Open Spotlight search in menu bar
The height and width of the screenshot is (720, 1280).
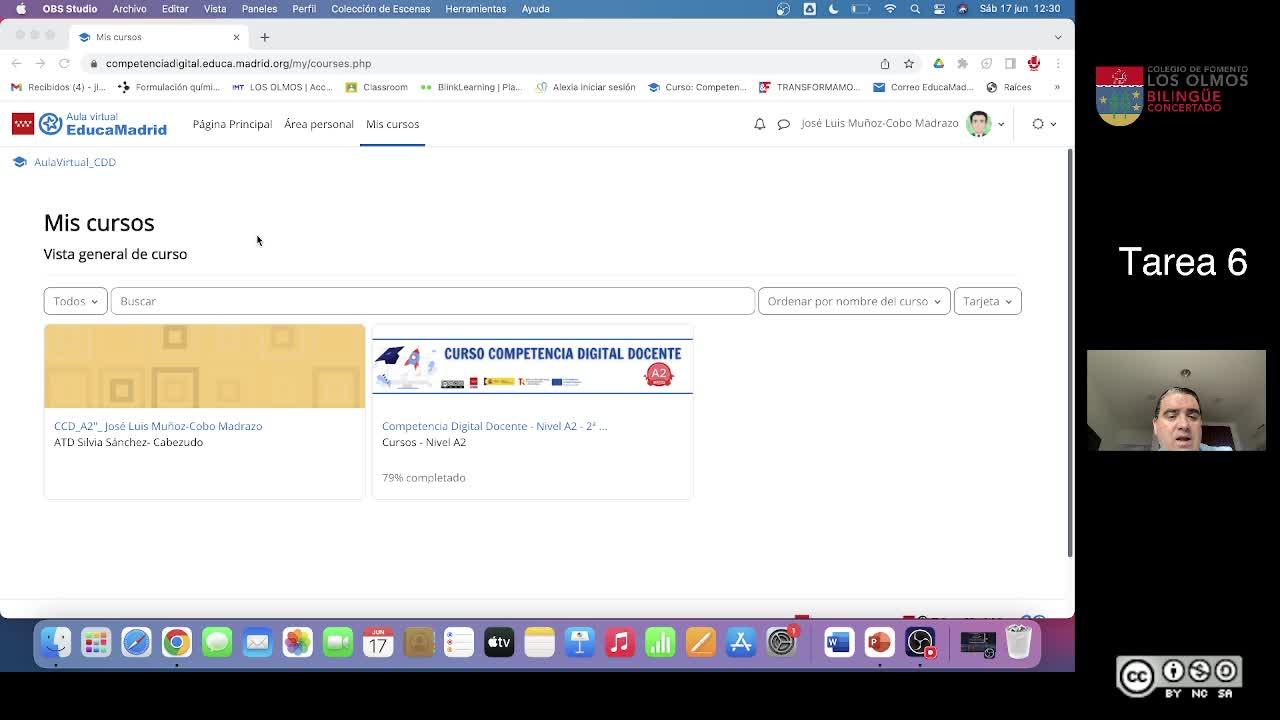[x=915, y=9]
